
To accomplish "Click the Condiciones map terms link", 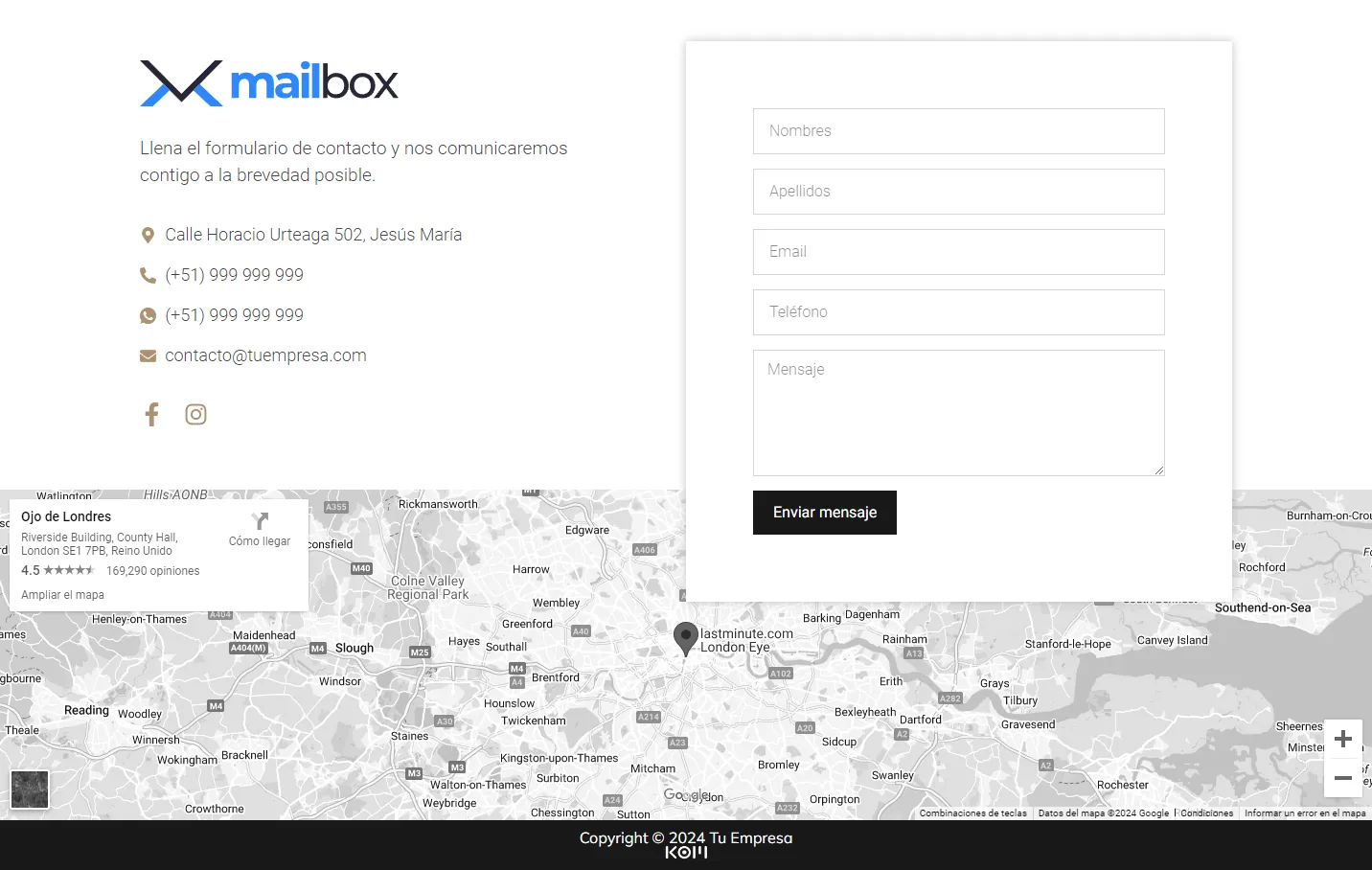I will pyautogui.click(x=1206, y=813).
